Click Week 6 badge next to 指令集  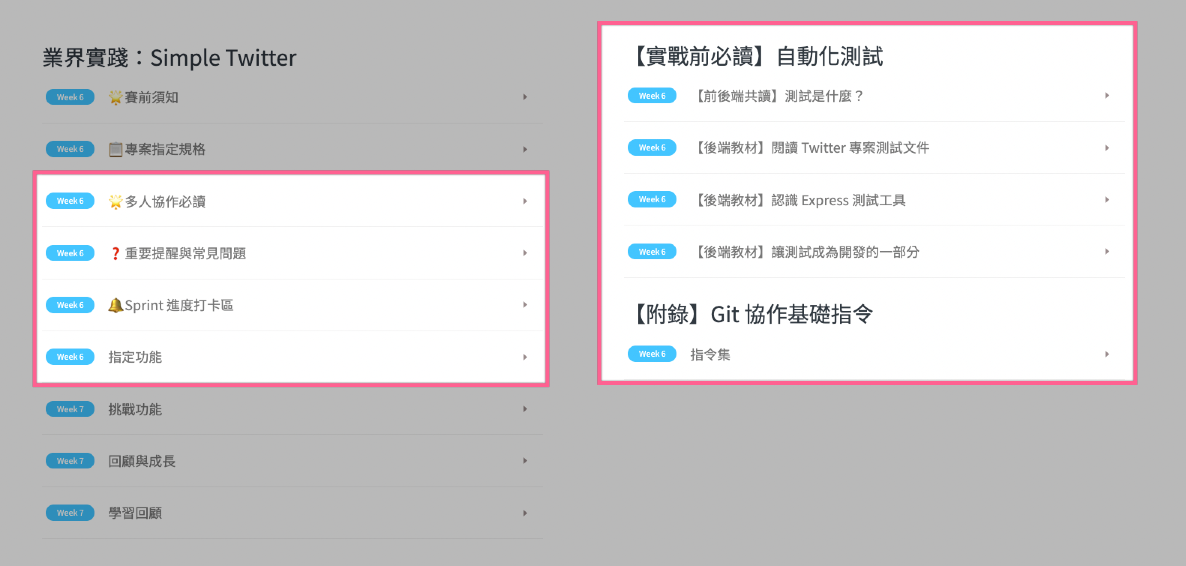652,354
